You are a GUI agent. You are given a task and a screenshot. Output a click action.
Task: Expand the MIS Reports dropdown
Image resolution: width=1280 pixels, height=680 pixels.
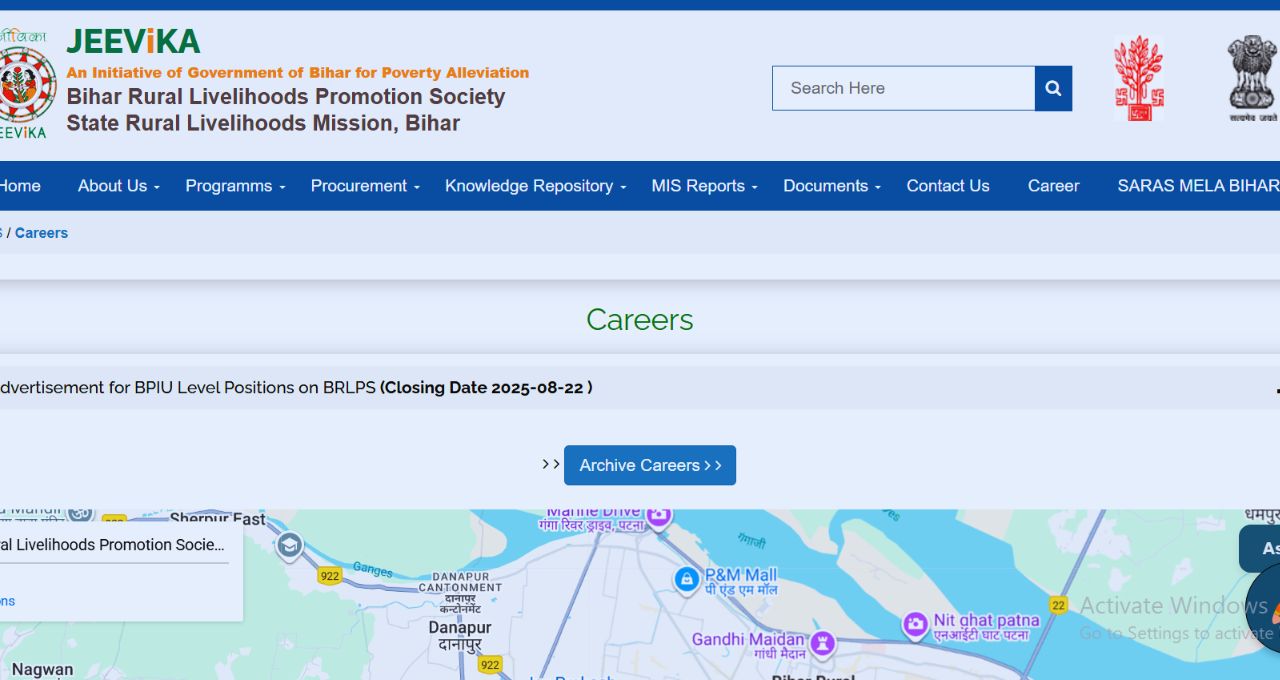coord(704,186)
